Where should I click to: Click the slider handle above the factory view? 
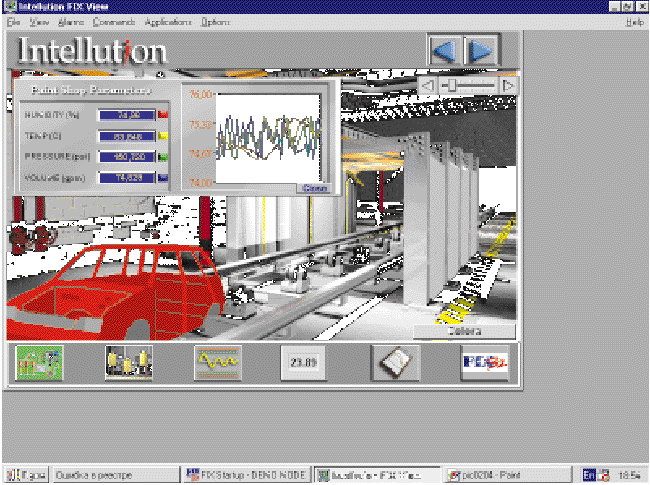[451, 85]
